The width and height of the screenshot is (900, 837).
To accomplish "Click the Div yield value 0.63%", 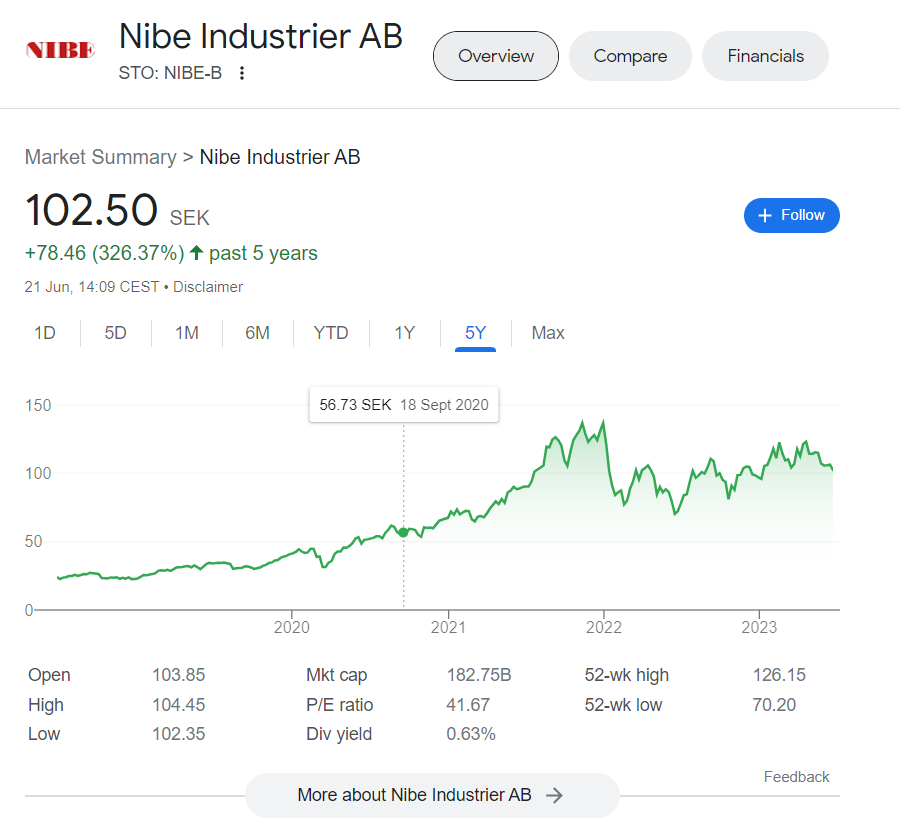I will (471, 734).
